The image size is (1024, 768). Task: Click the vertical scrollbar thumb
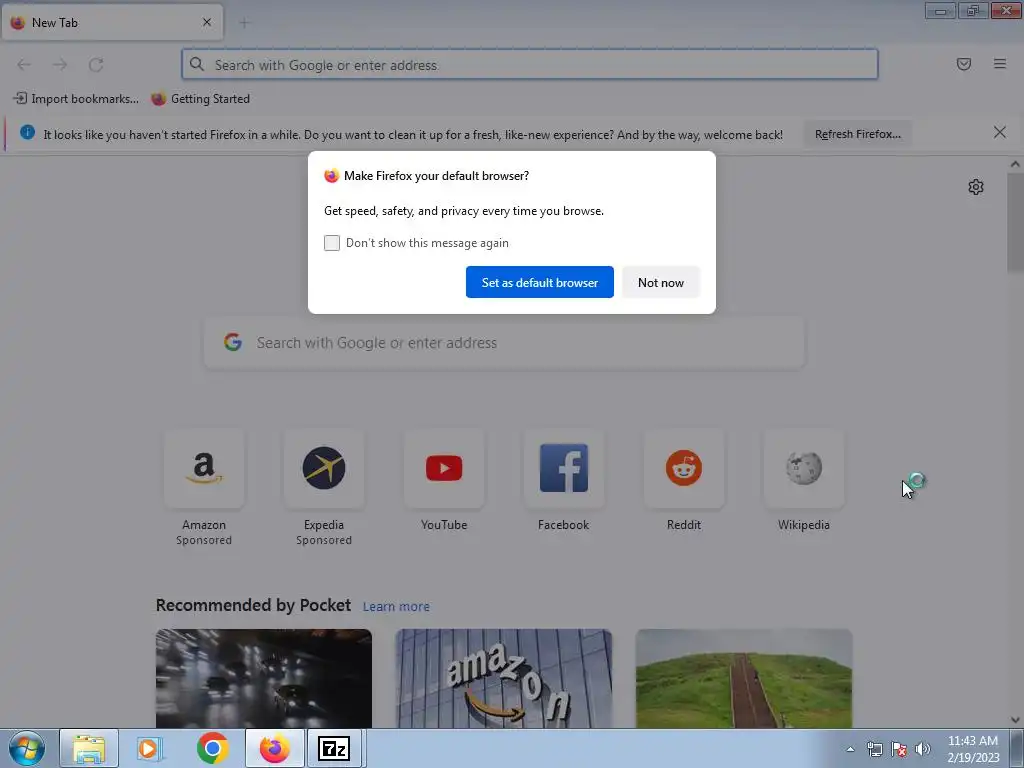pos(1015,222)
